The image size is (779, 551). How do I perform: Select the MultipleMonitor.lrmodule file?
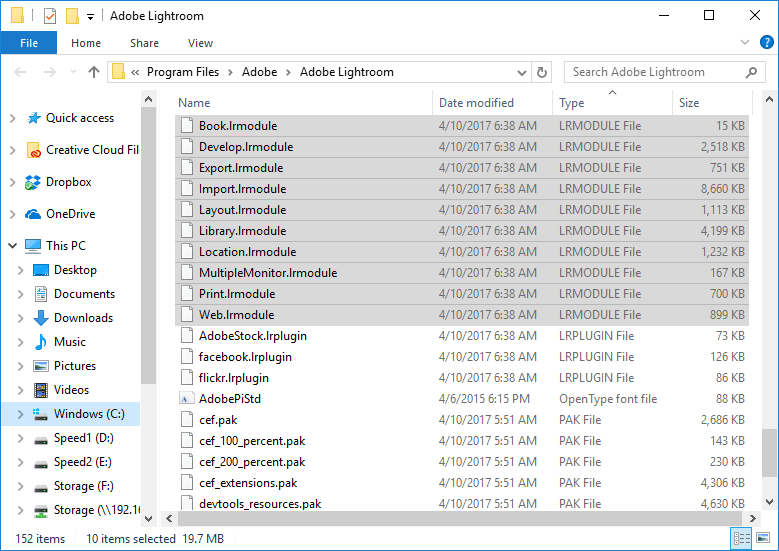click(462, 272)
